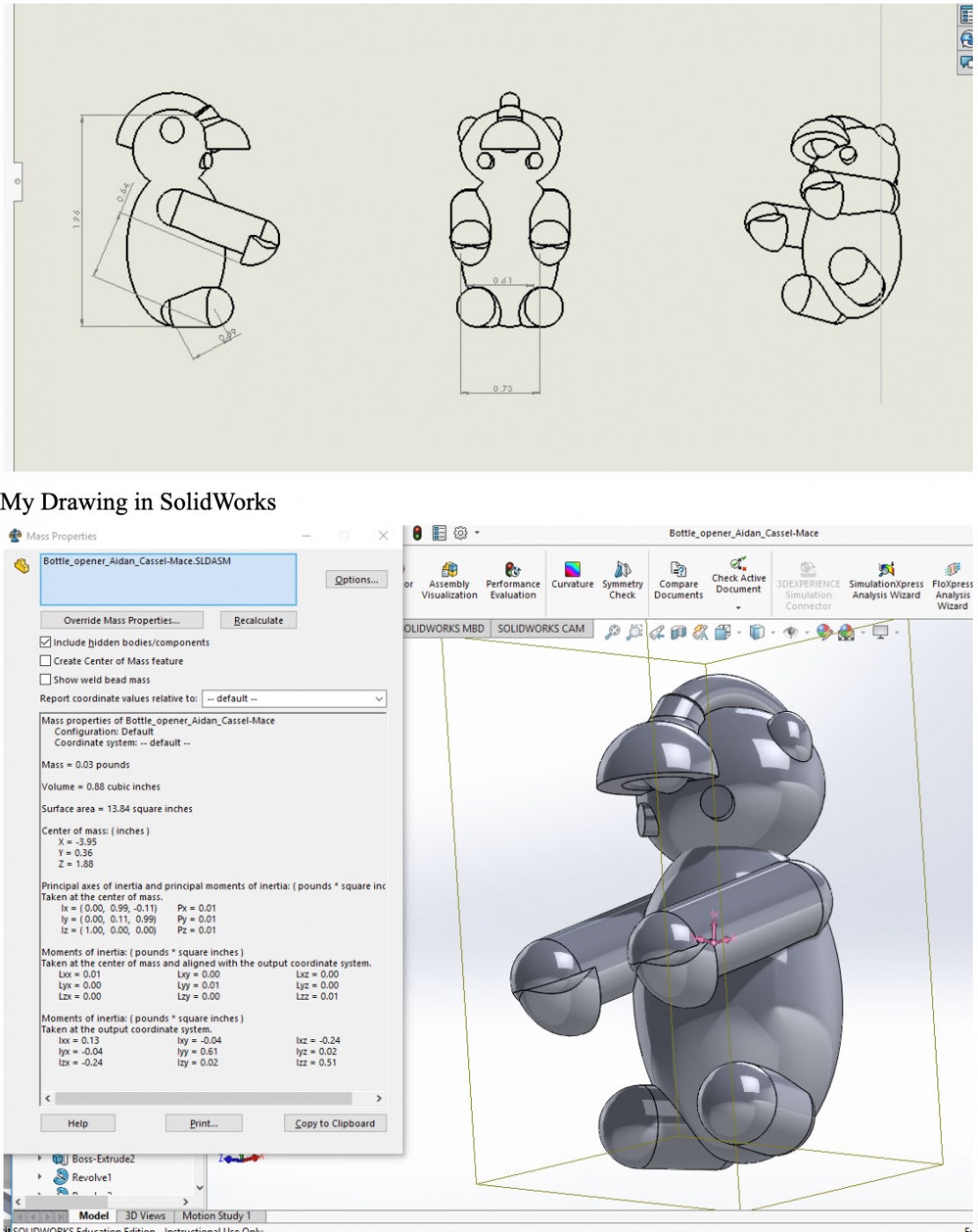Open Apply Scene dropdown arrow
978x1232 pixels.
862,632
